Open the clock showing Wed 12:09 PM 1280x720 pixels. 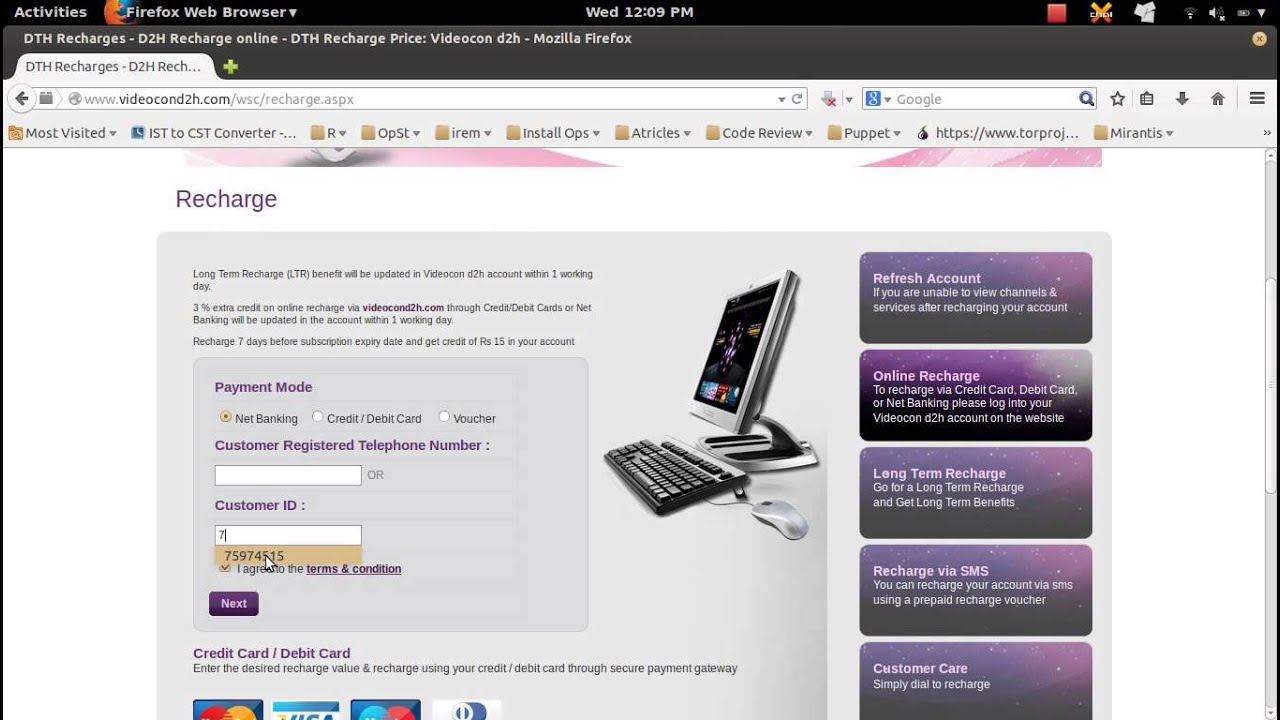(x=639, y=12)
